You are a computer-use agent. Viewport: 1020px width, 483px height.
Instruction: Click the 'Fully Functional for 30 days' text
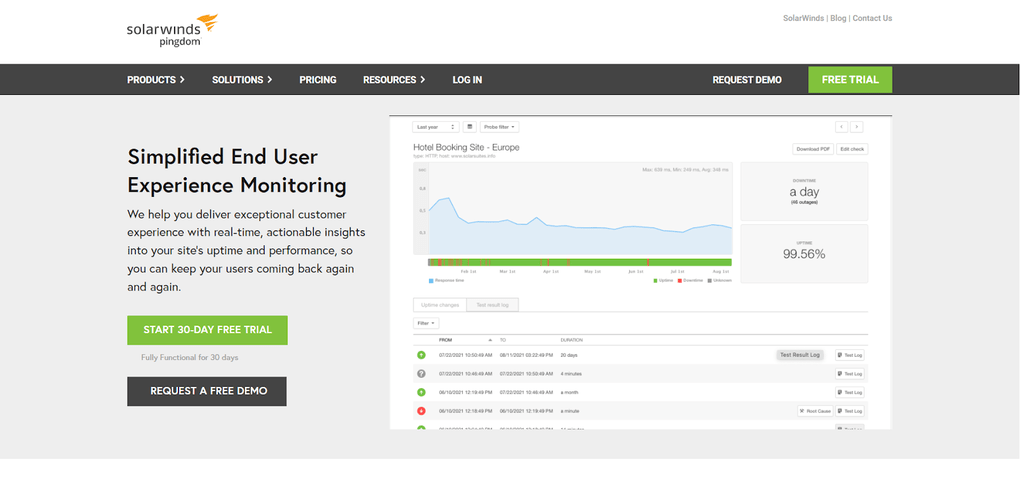coord(190,357)
